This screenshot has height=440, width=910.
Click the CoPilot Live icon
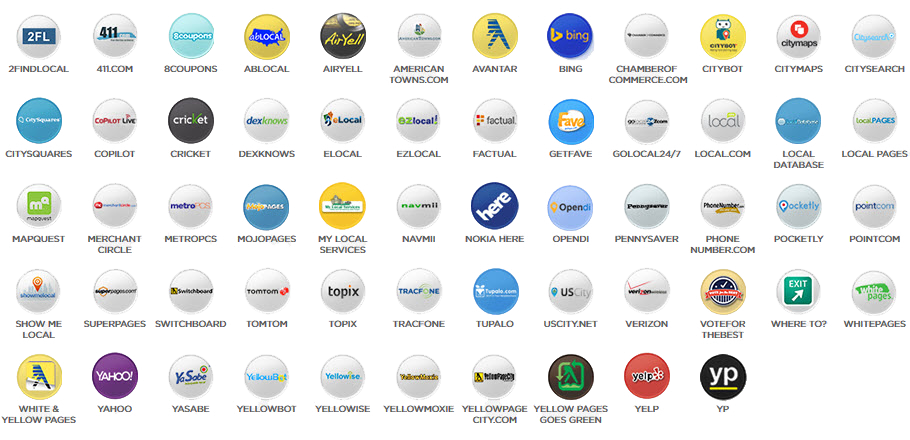point(115,121)
